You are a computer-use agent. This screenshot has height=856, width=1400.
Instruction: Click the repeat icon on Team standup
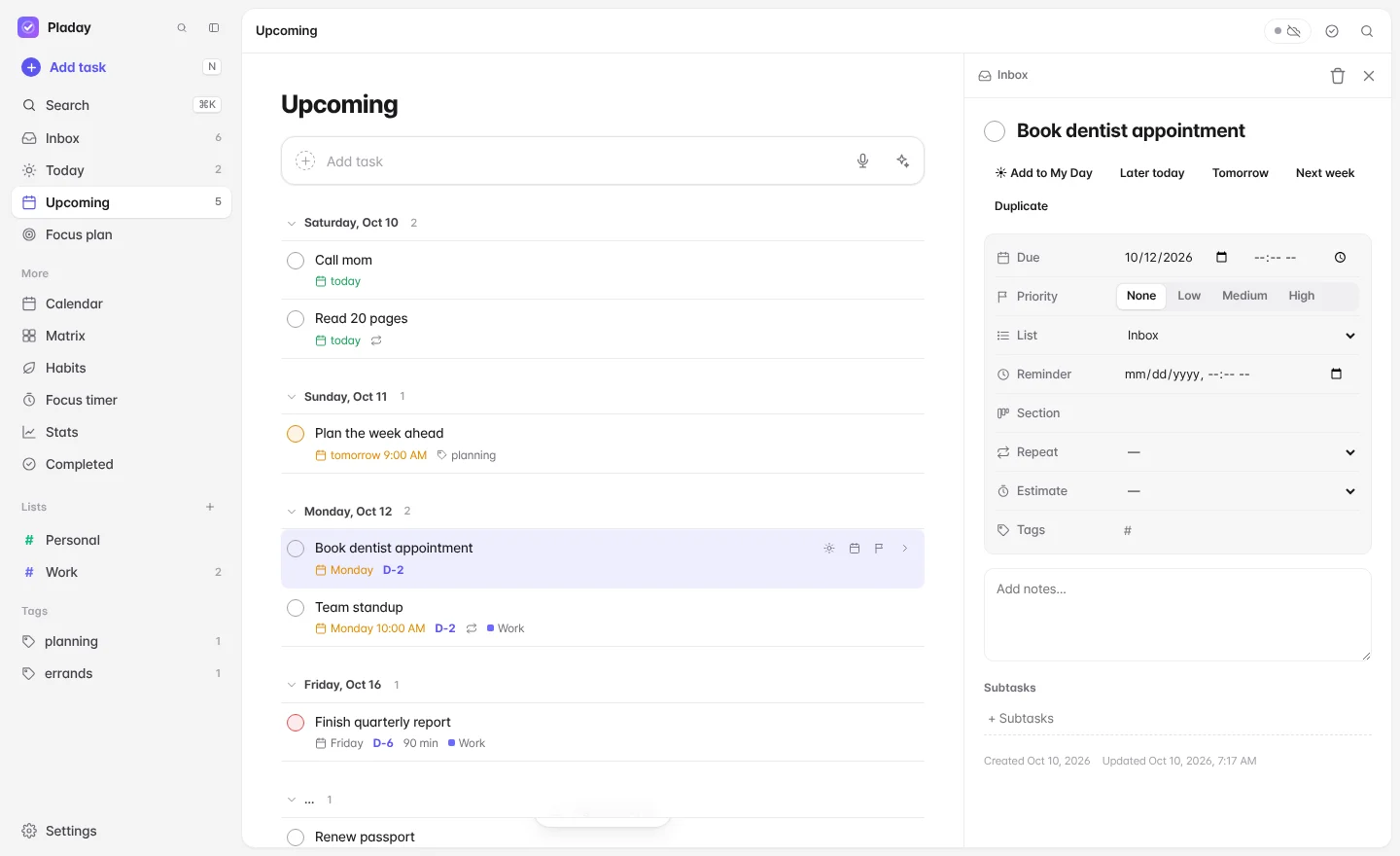click(472, 628)
